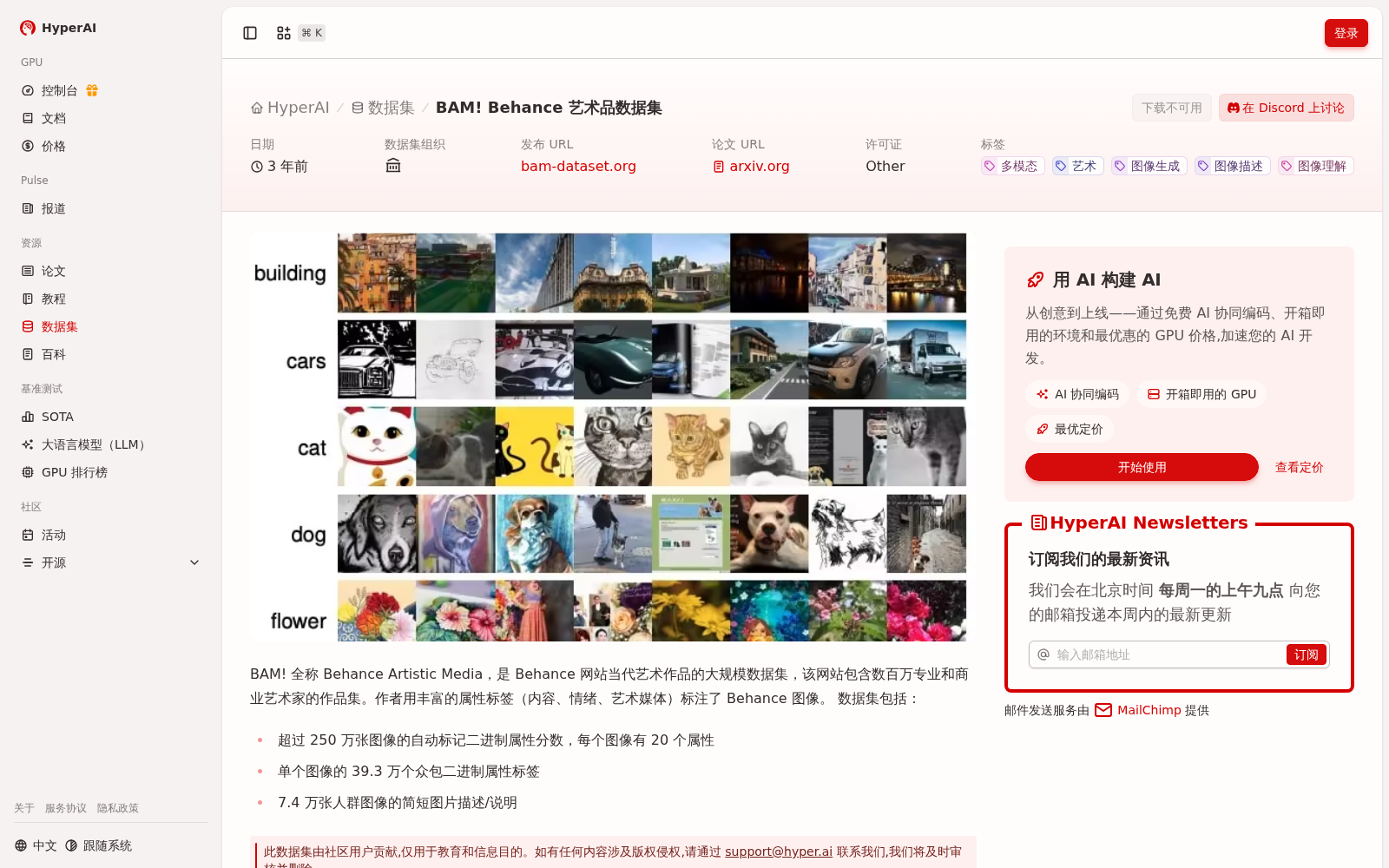Open the 查看定价 link
This screenshot has width=1389, height=868.
click(x=1299, y=467)
